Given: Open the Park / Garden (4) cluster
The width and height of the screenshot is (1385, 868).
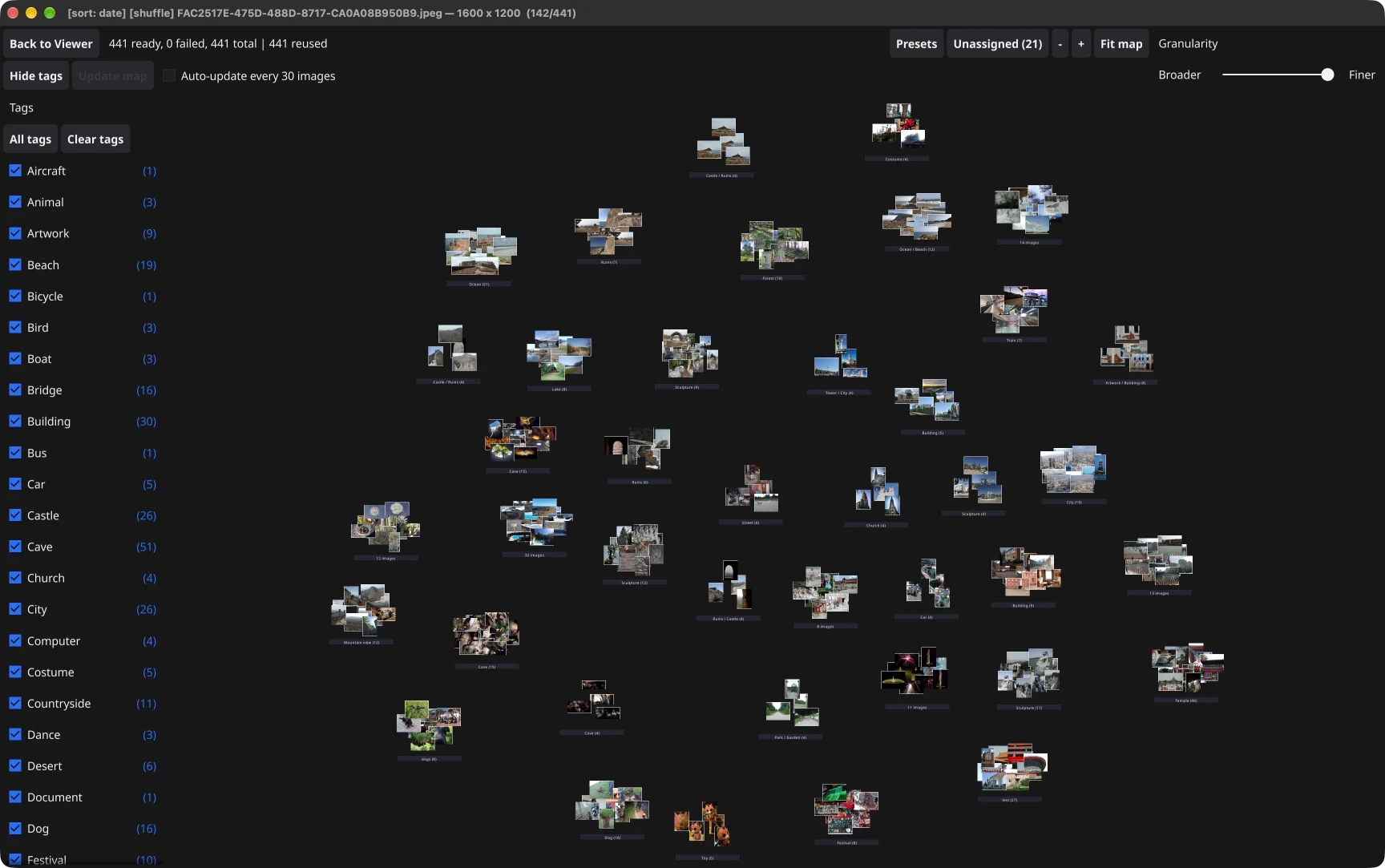Looking at the screenshot, I should (792, 703).
